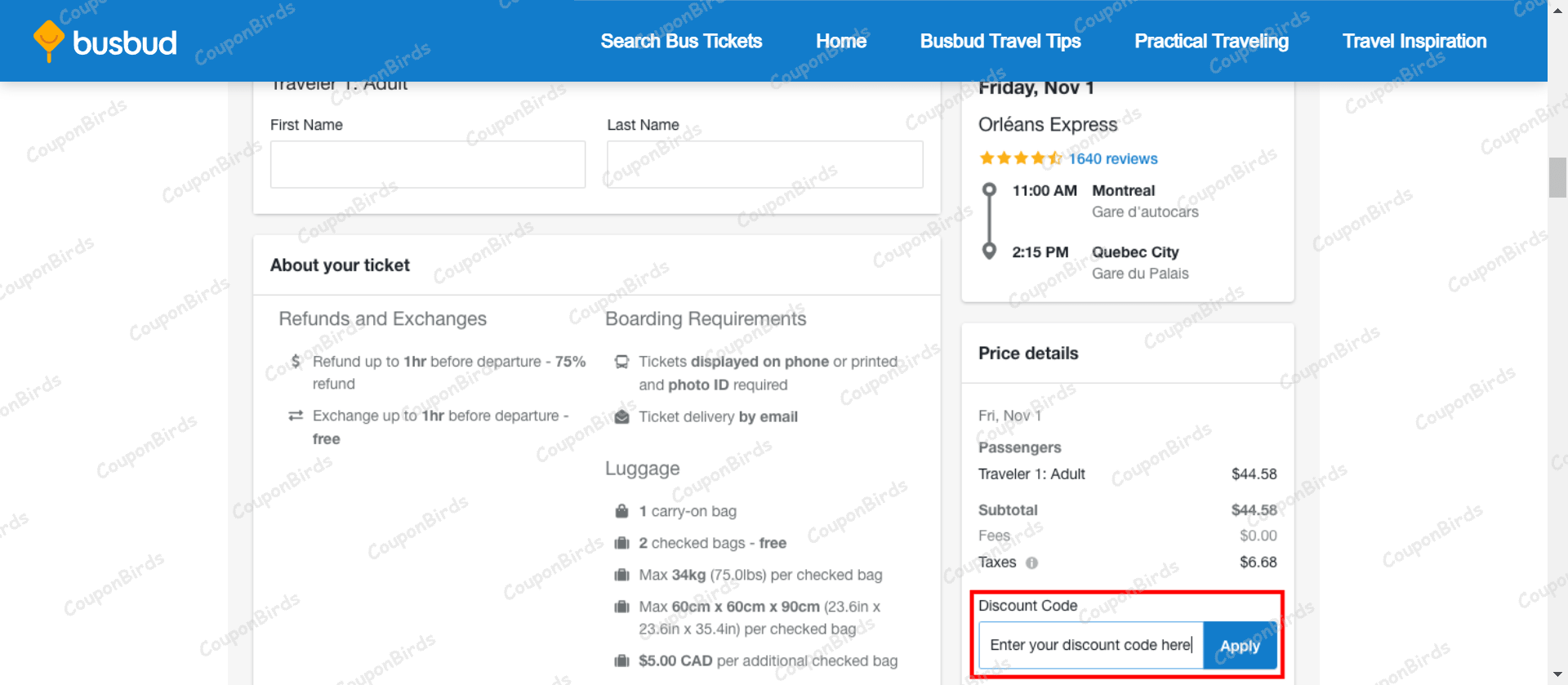Click the email delivery envelope icon
The image size is (1568, 685).
pyautogui.click(x=621, y=416)
